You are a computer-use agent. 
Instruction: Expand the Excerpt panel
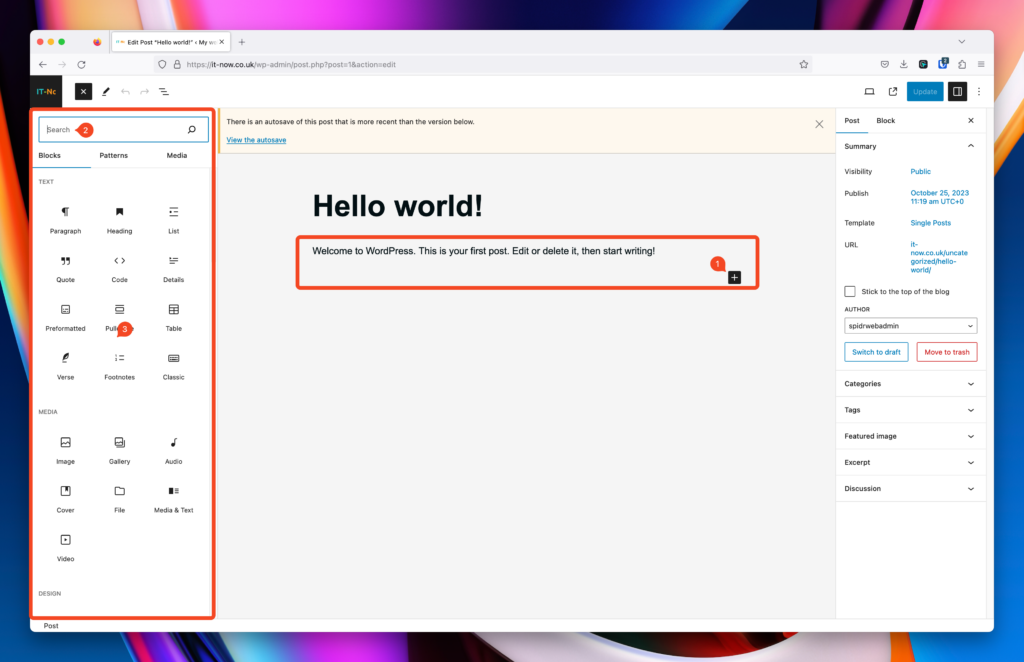pos(910,462)
